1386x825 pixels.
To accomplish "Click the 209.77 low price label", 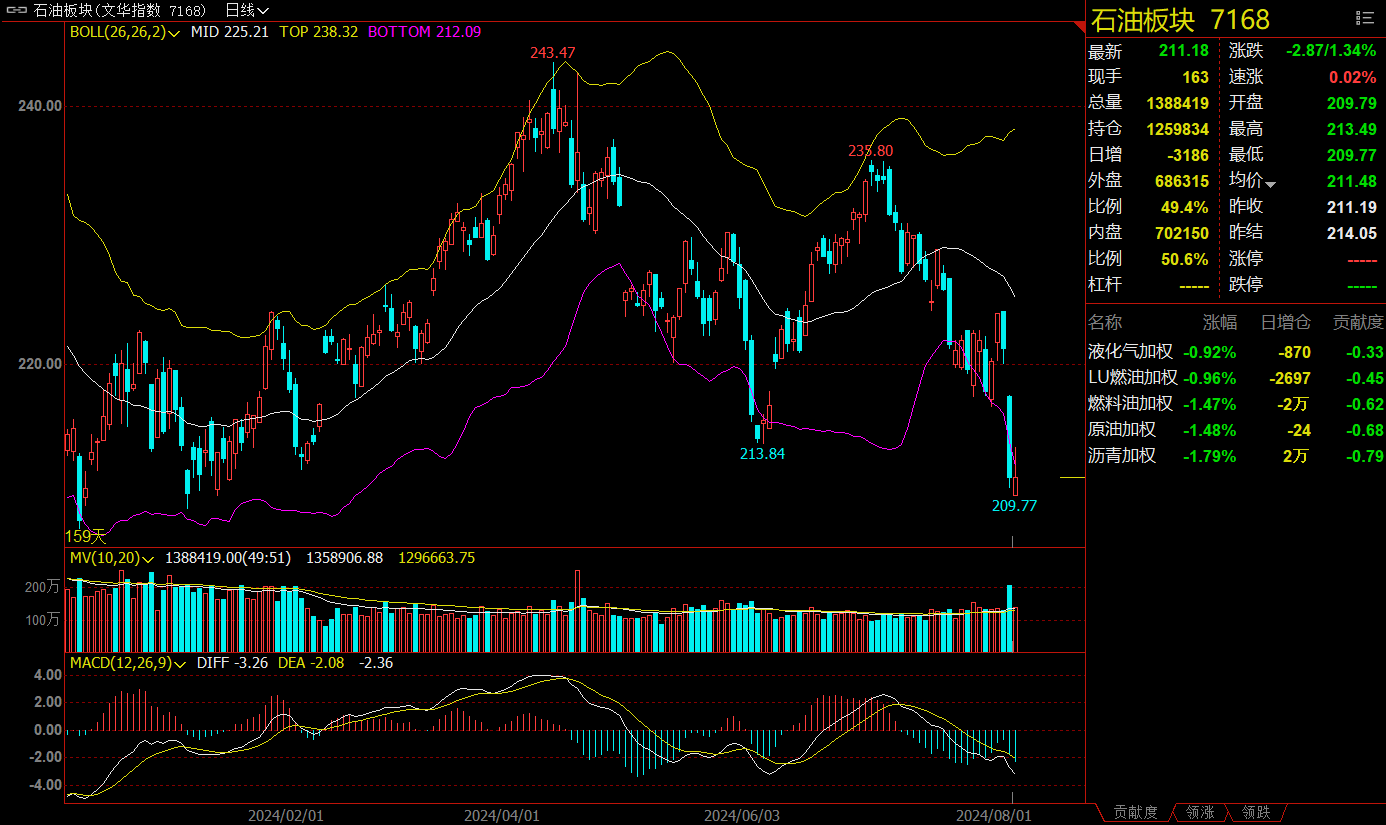I will click(x=1014, y=506).
